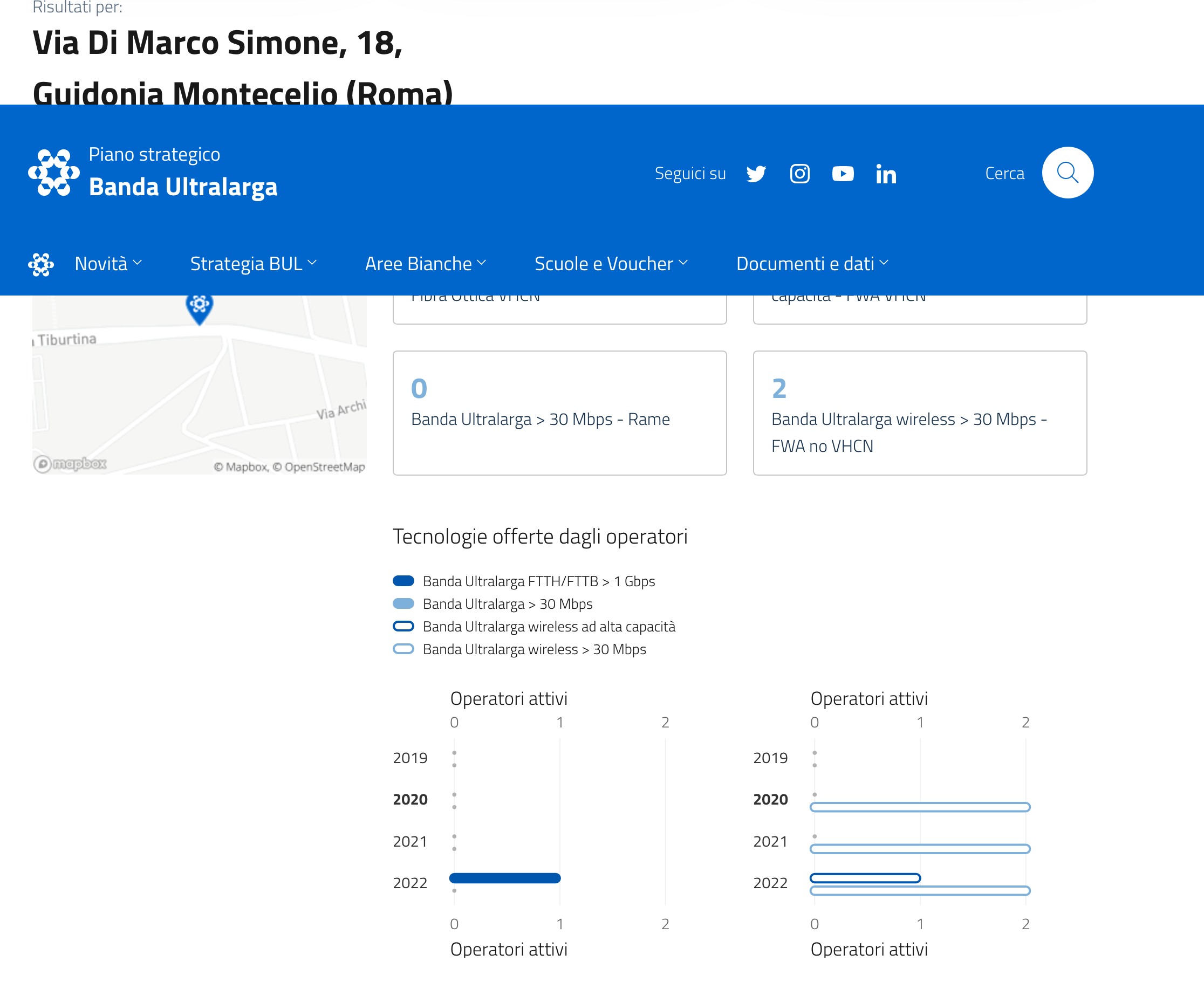Click the small logo icon beside Novità
Viewport: 1204px width, 989px height.
pyautogui.click(x=41, y=264)
